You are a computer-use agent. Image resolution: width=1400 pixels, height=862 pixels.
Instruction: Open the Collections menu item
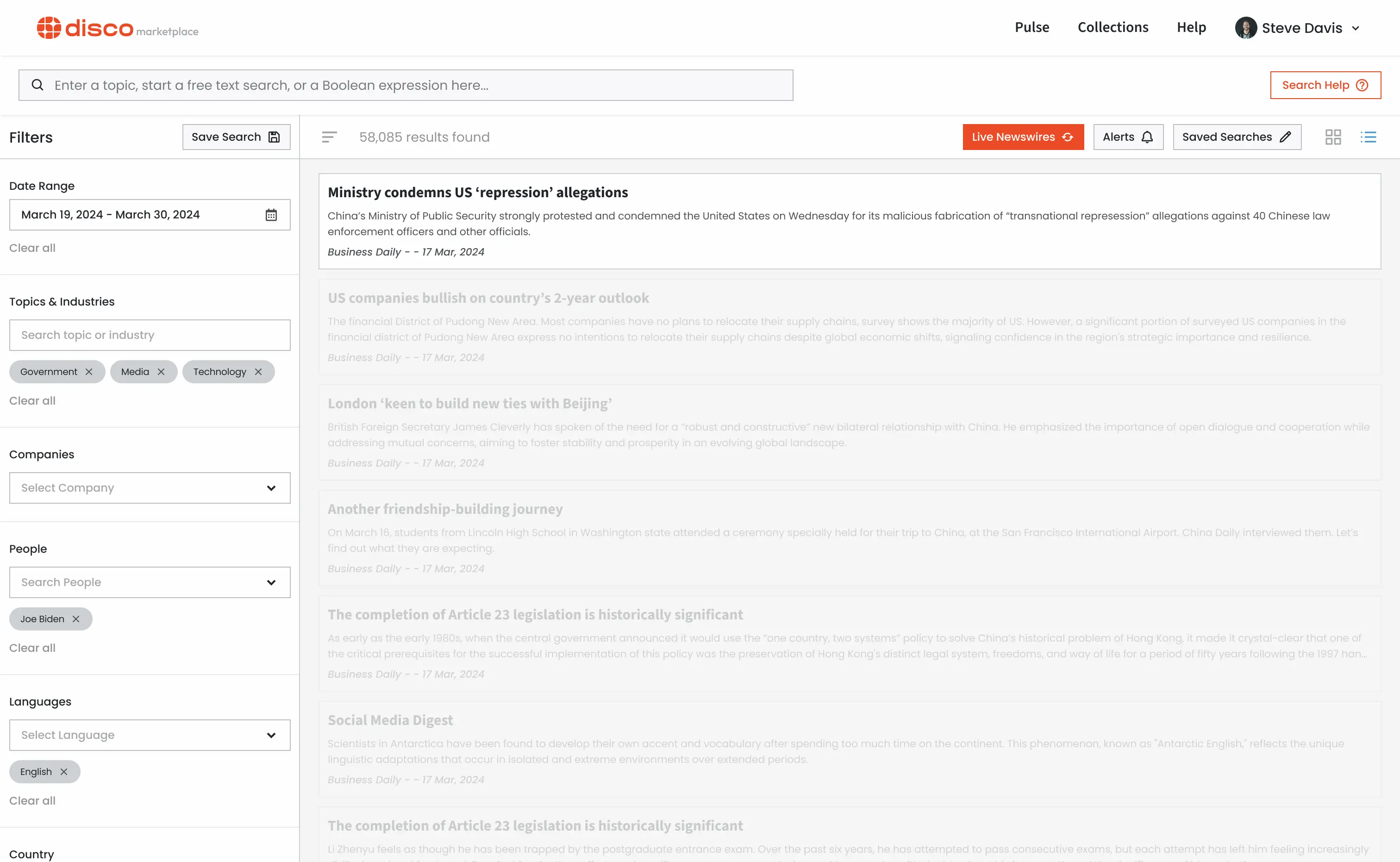1113,27
